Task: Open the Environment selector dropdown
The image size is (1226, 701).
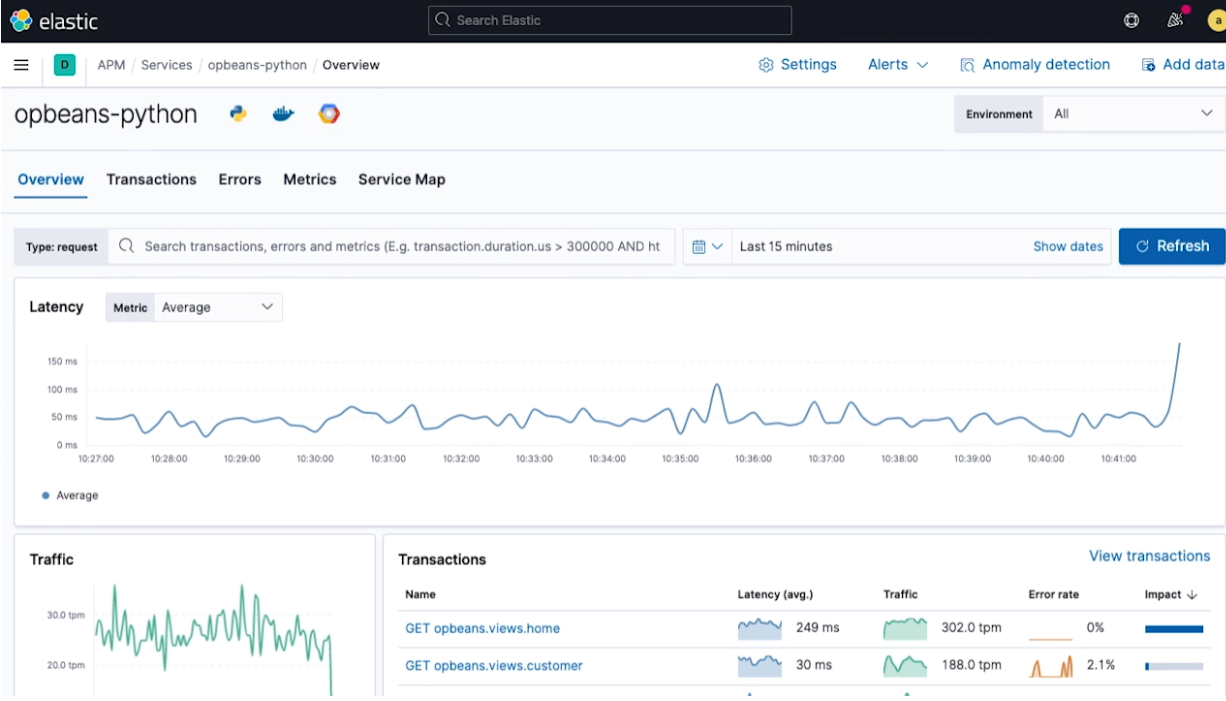Action: pos(1133,114)
